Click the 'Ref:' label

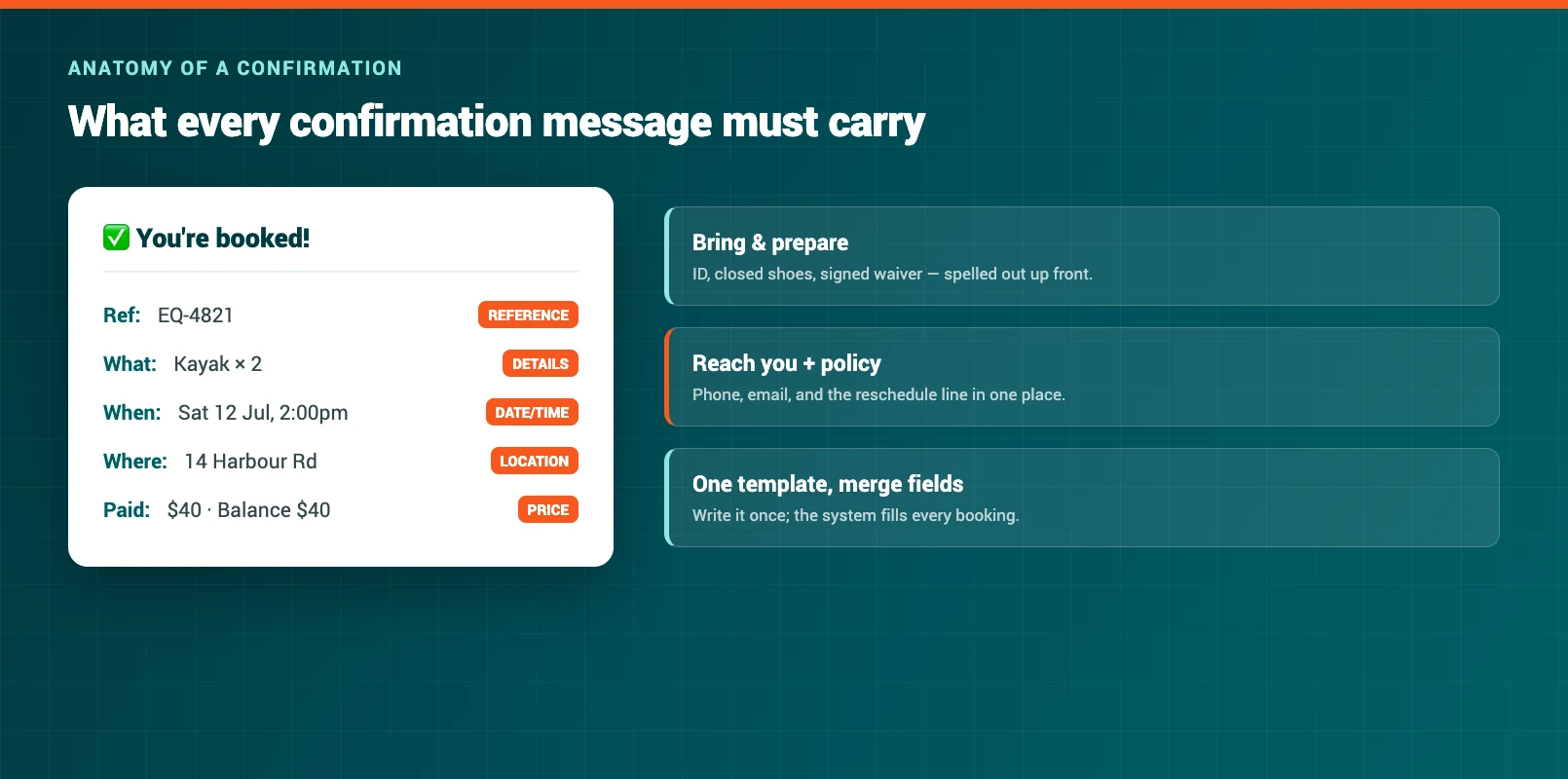click(x=122, y=315)
